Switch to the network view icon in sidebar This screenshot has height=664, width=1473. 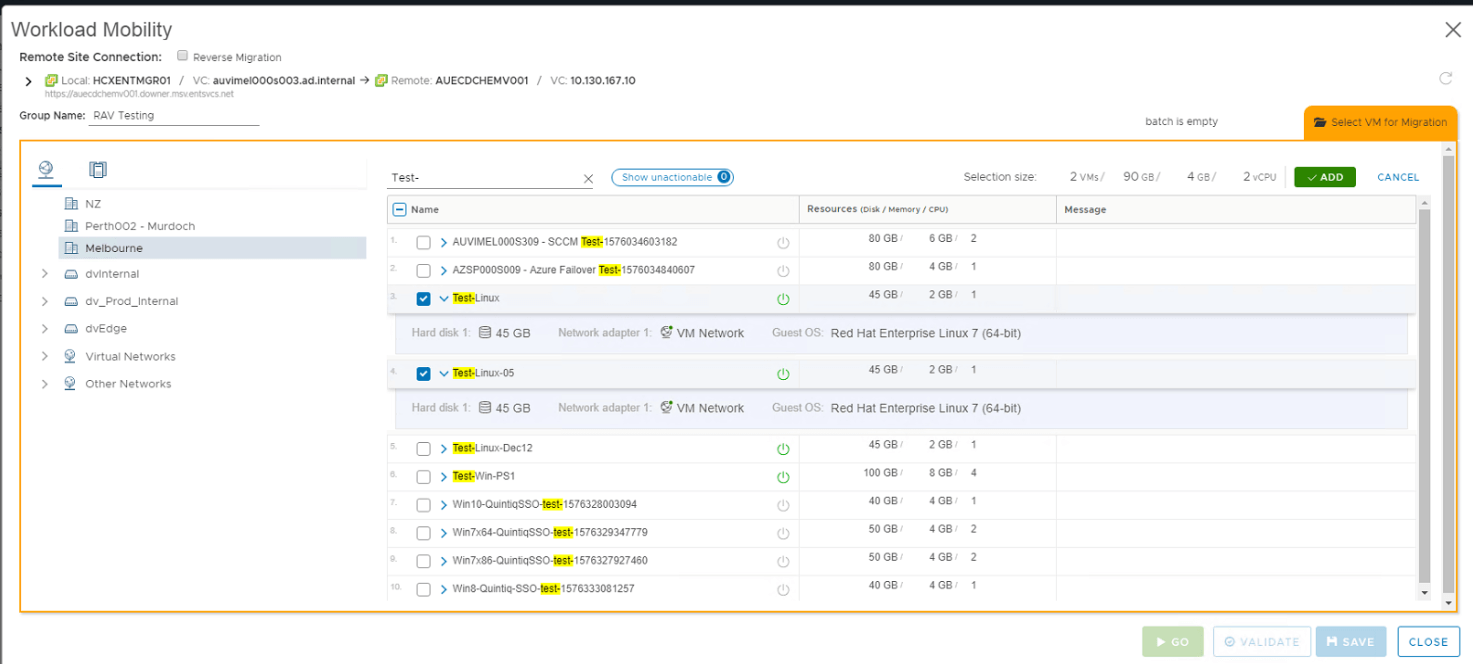(45, 169)
